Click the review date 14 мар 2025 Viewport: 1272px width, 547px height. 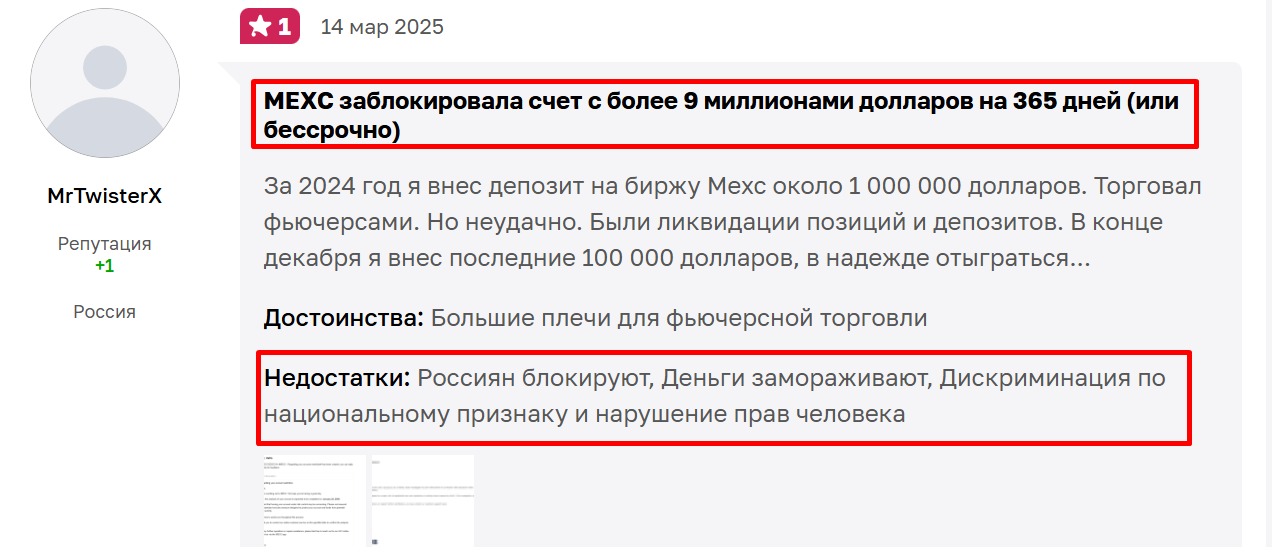(x=382, y=27)
